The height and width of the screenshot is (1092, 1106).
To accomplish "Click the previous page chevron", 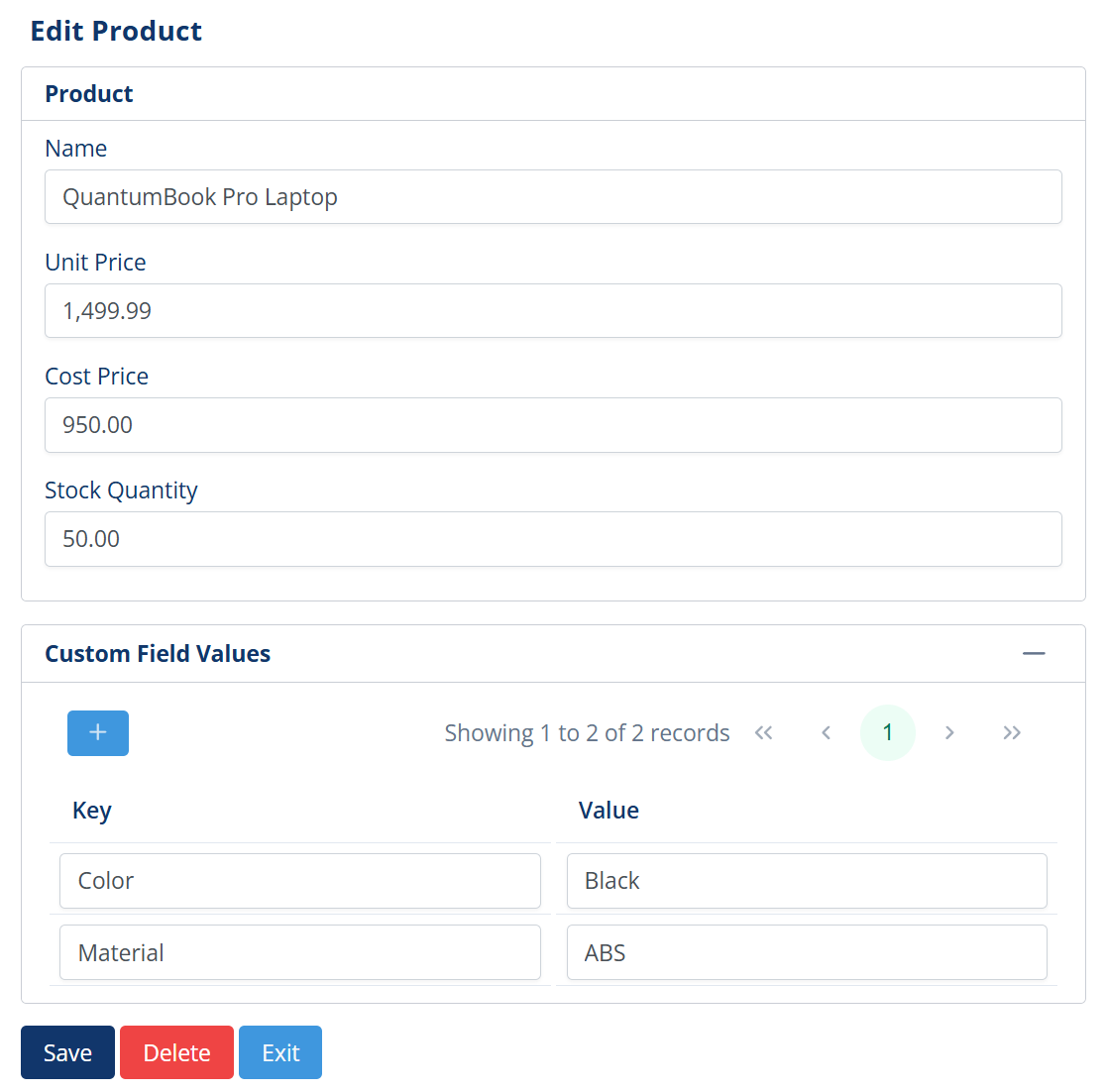I will point(826,732).
